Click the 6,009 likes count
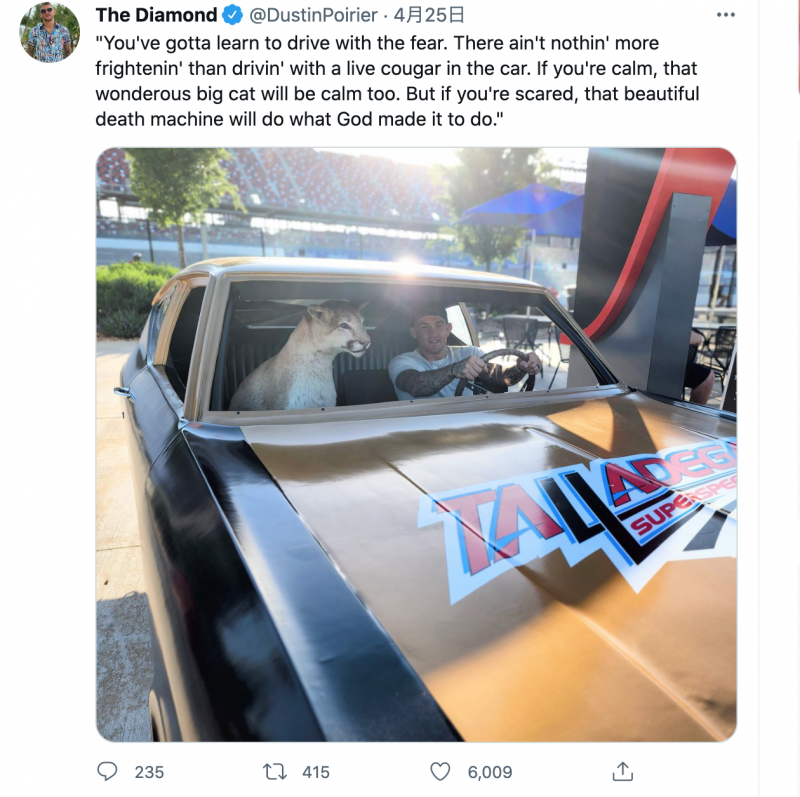Image resolution: width=800 pixels, height=797 pixels. (x=490, y=772)
